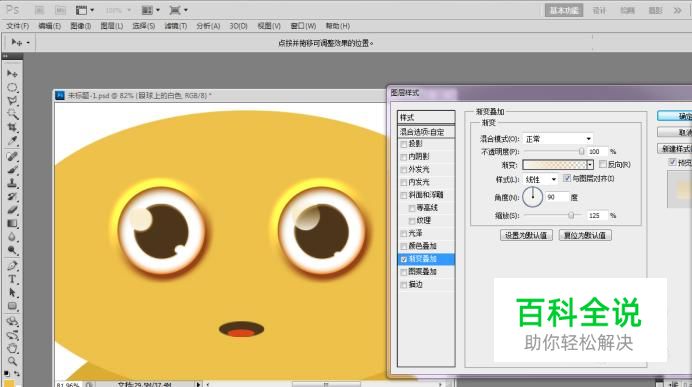The image size is (692, 387).
Task: Open the 滤镜(T) menu
Action: 176,26
